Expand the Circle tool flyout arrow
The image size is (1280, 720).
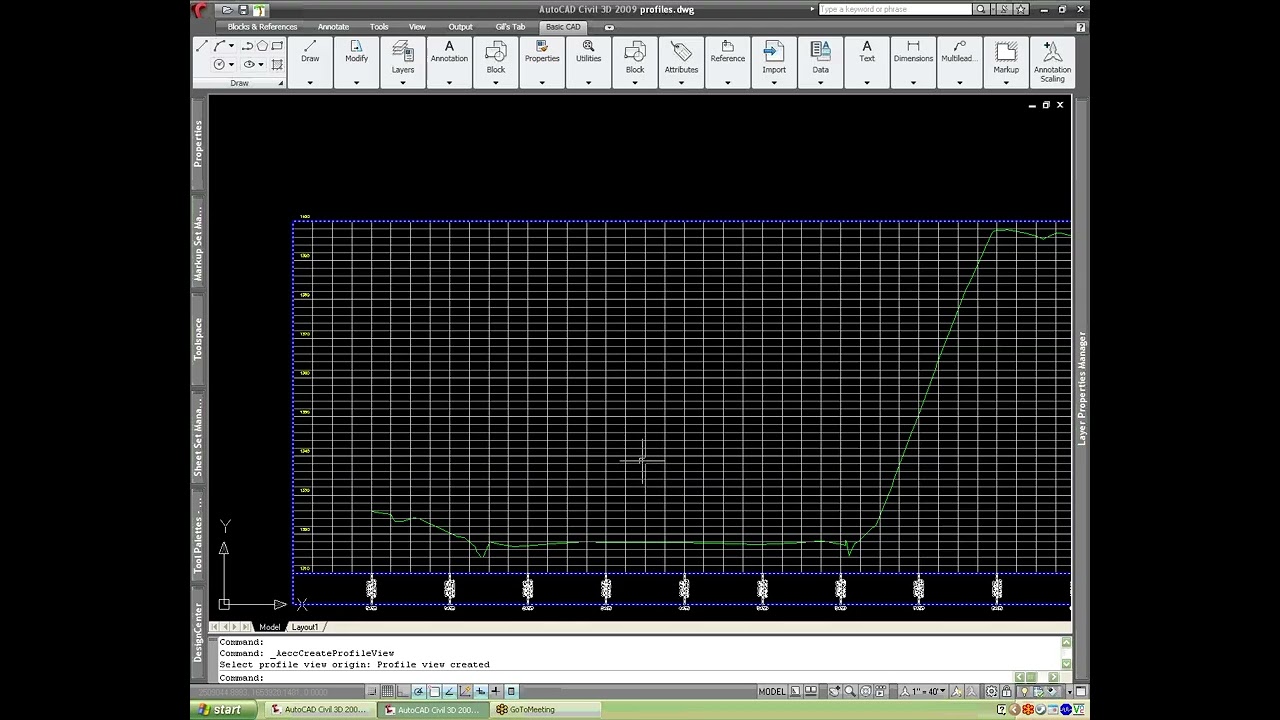[x=231, y=64]
